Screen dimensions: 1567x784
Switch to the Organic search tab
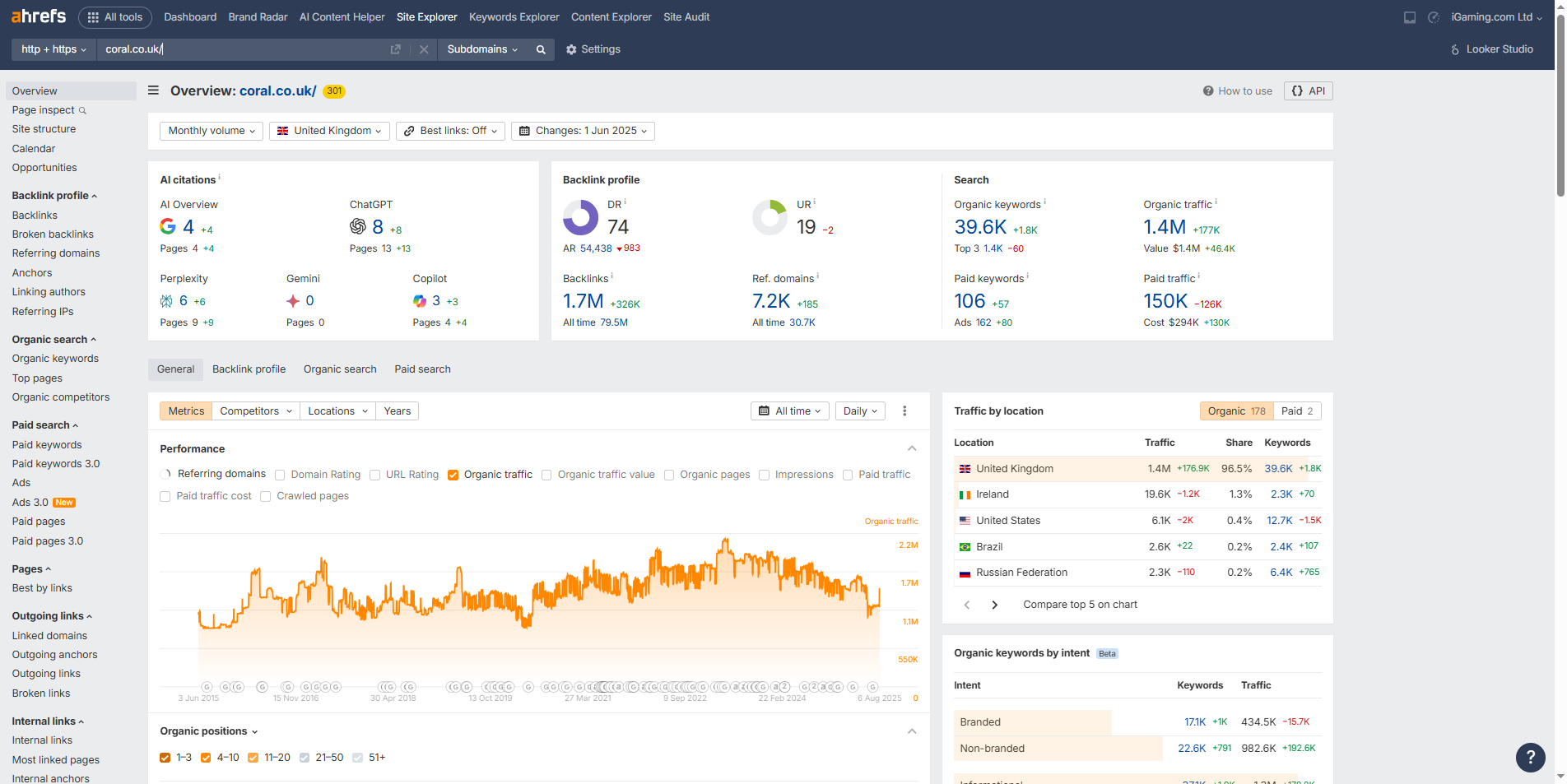[x=340, y=369]
